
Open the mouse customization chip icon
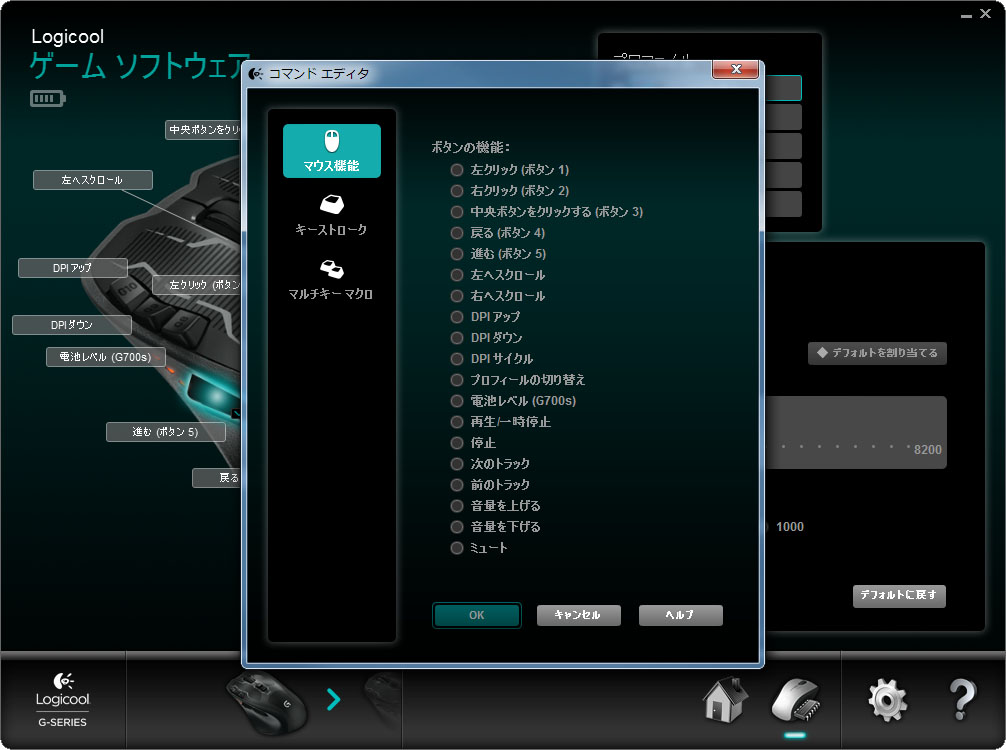[796, 701]
